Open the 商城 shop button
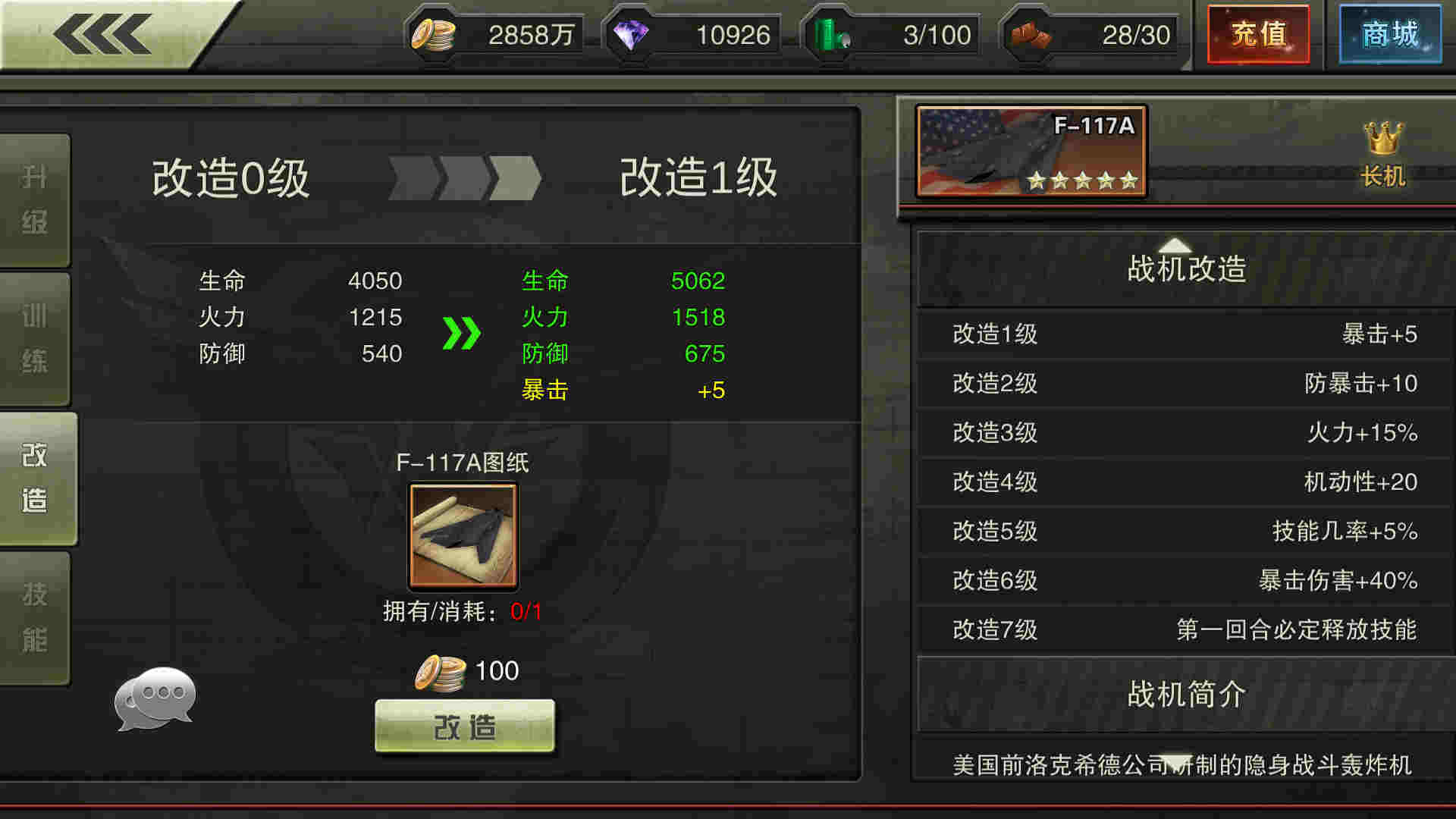The width and height of the screenshot is (1456, 819). click(1390, 34)
